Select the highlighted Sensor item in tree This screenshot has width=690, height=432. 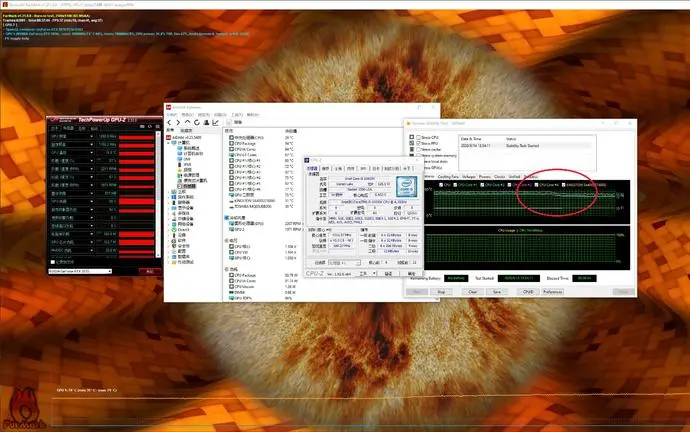coord(187,186)
